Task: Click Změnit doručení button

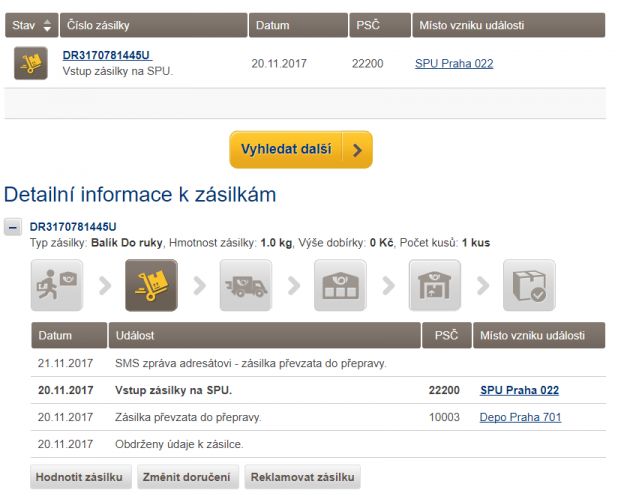Action: coord(188,477)
